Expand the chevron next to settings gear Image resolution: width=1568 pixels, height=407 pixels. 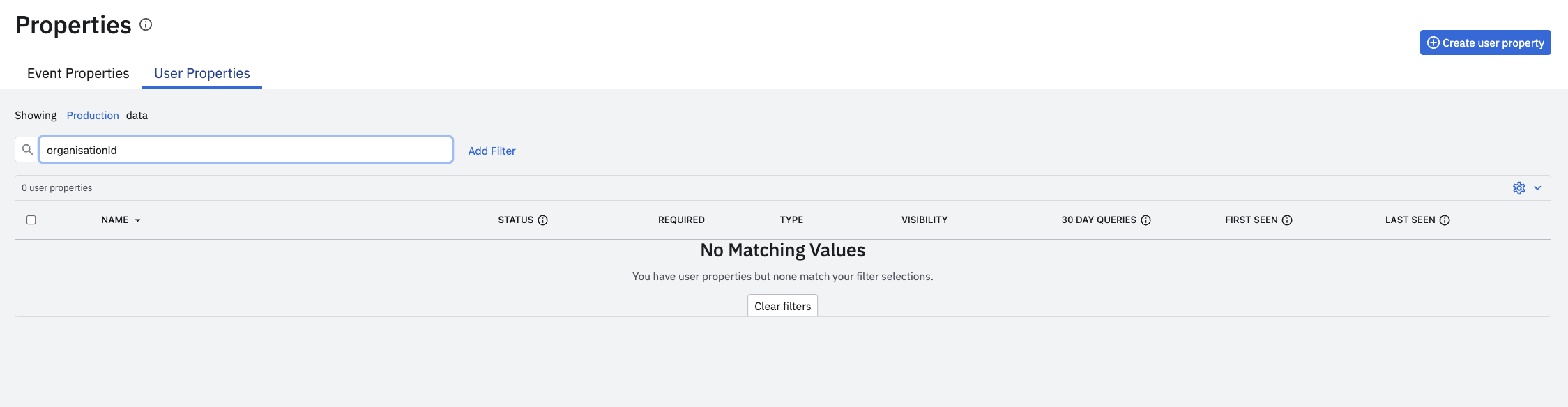pyautogui.click(x=1537, y=188)
